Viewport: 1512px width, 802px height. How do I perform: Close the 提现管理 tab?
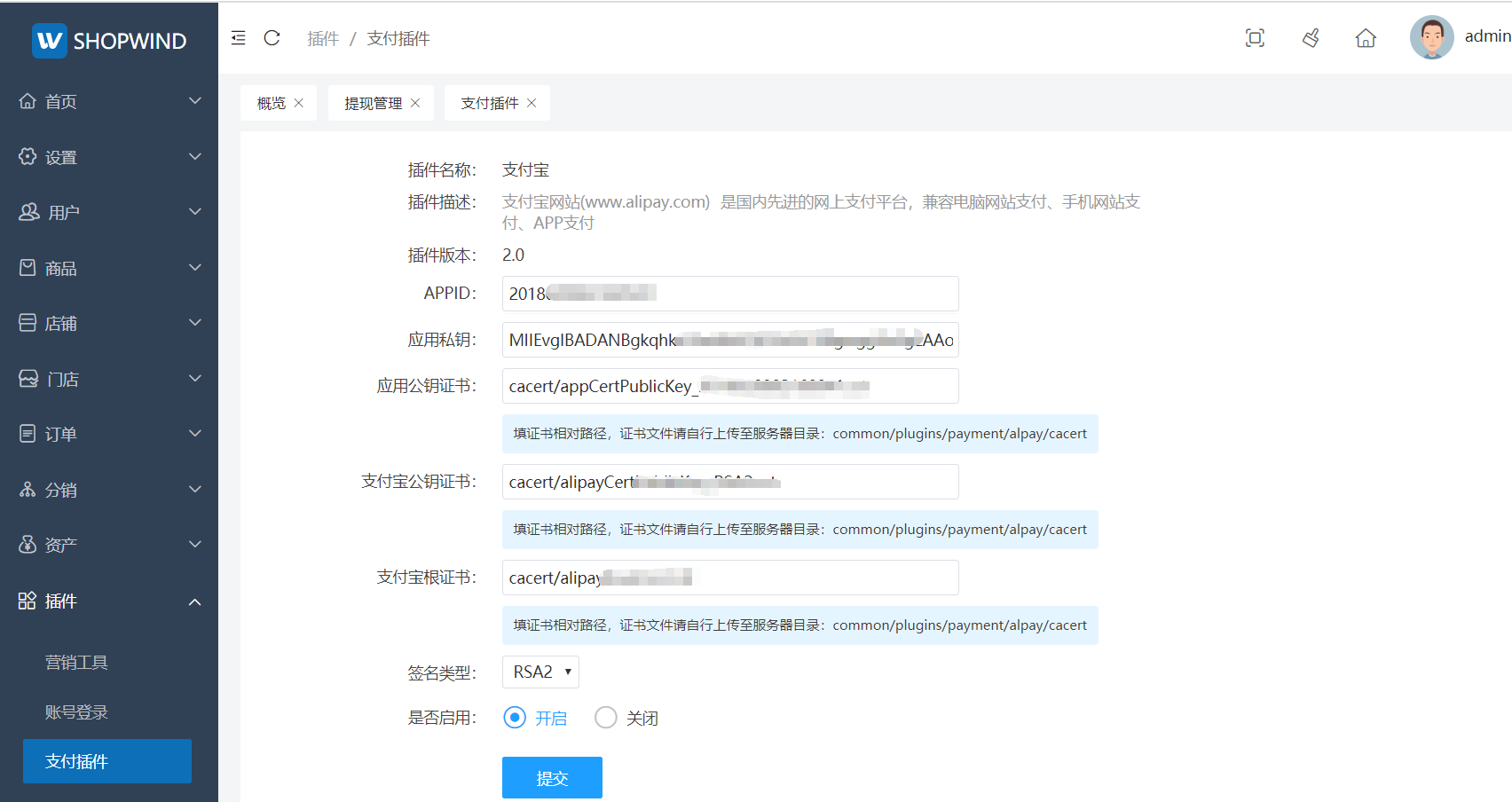(x=415, y=103)
